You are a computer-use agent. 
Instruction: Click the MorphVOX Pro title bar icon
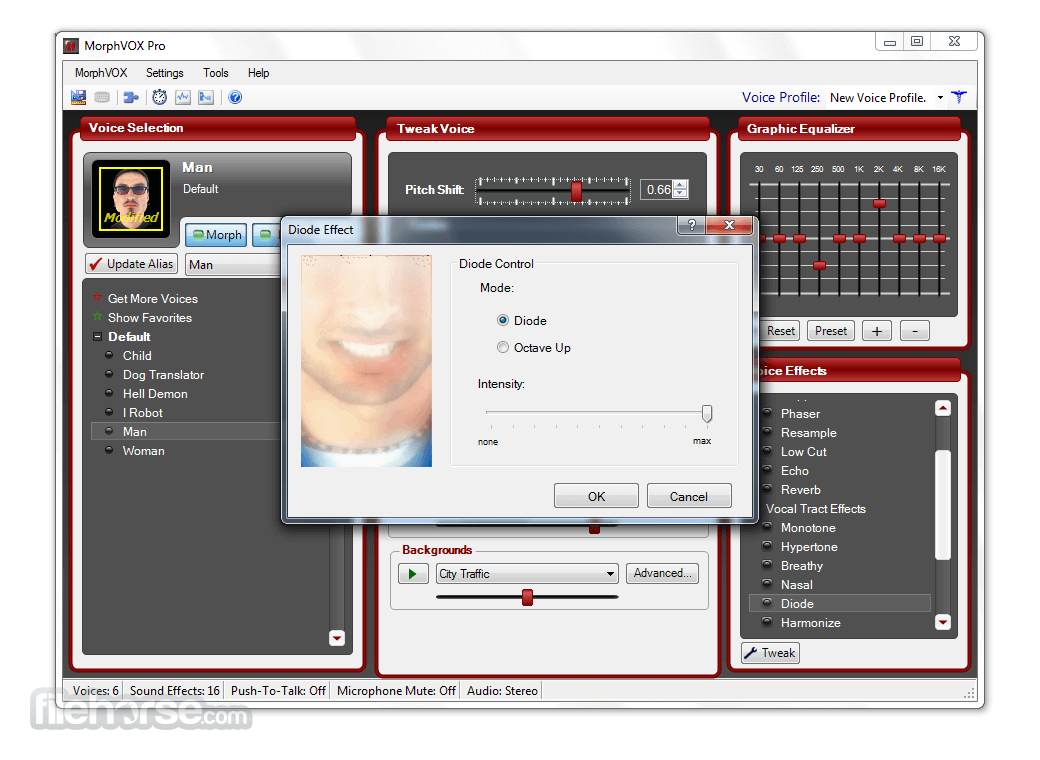[x=71, y=46]
